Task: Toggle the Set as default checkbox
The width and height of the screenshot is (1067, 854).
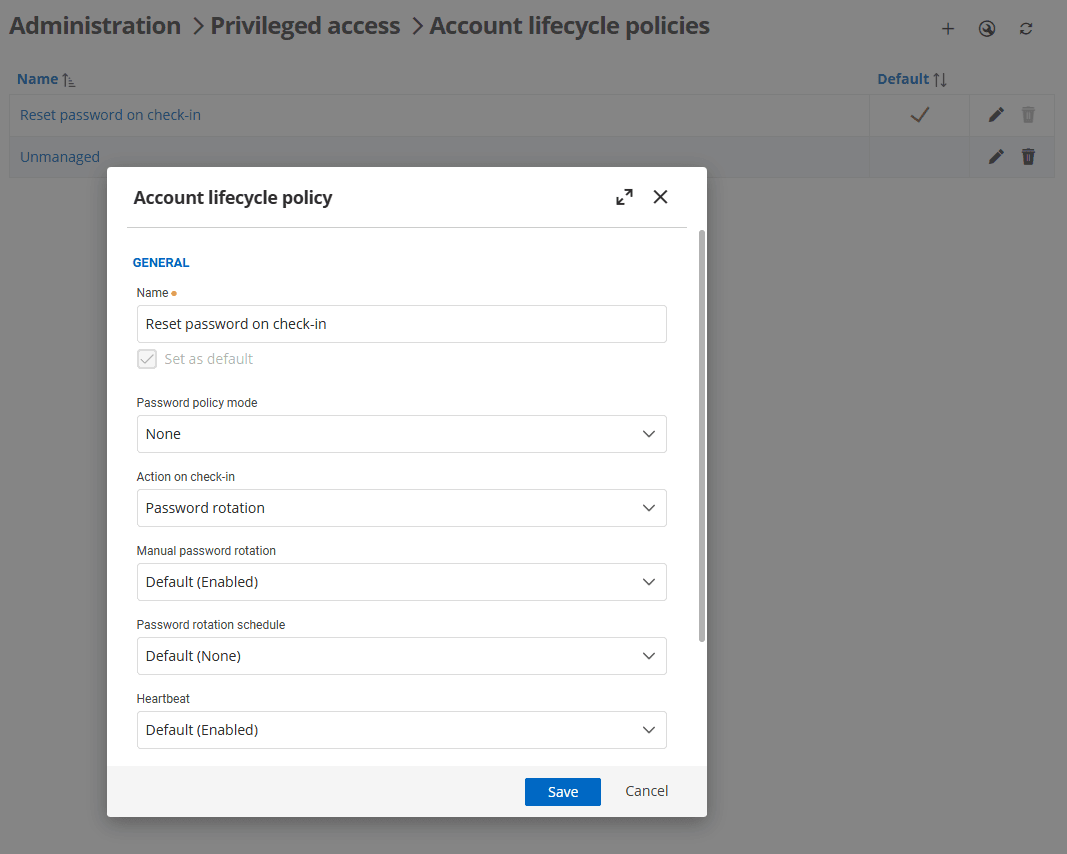Action: tap(147, 358)
